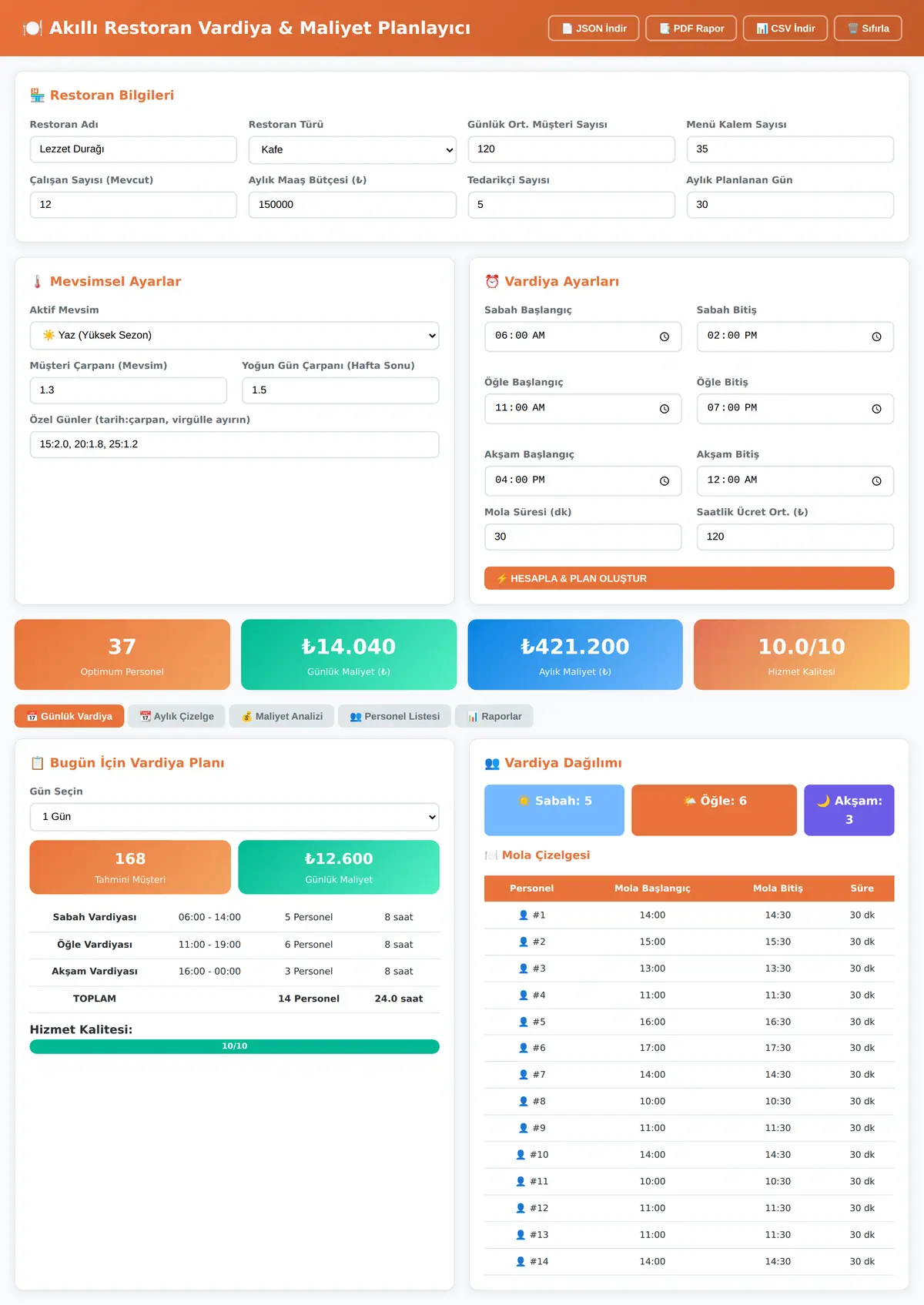This screenshot has height=1305, width=924.
Task: Open the Gün Seçin dropdown
Action: [x=235, y=817]
